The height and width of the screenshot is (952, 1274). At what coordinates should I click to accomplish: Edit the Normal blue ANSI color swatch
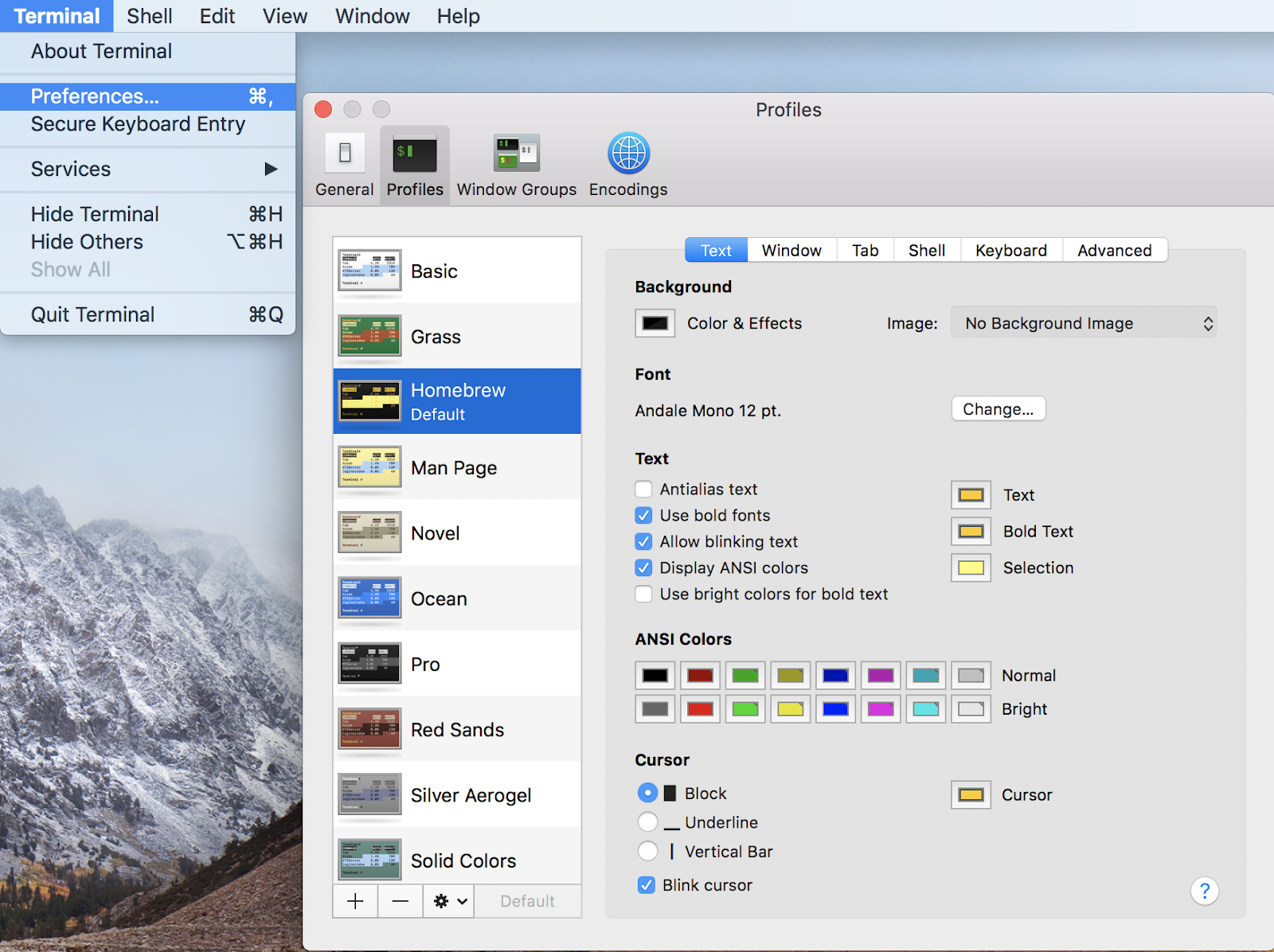tap(835, 676)
